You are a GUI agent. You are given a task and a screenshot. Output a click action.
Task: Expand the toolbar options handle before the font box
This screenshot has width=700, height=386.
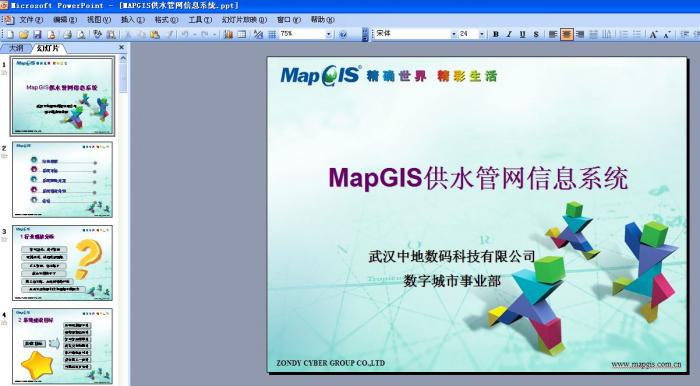click(x=365, y=34)
